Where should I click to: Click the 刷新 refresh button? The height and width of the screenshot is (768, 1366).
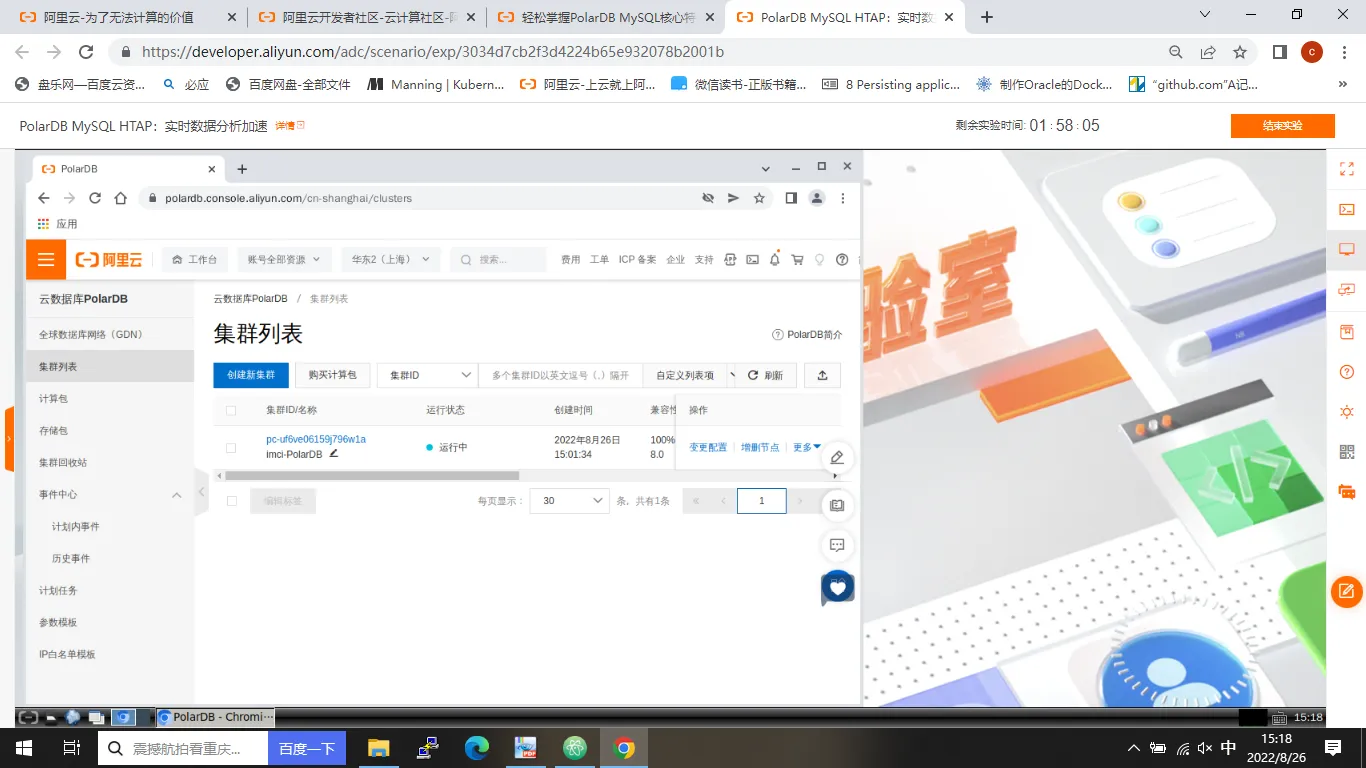pos(766,375)
